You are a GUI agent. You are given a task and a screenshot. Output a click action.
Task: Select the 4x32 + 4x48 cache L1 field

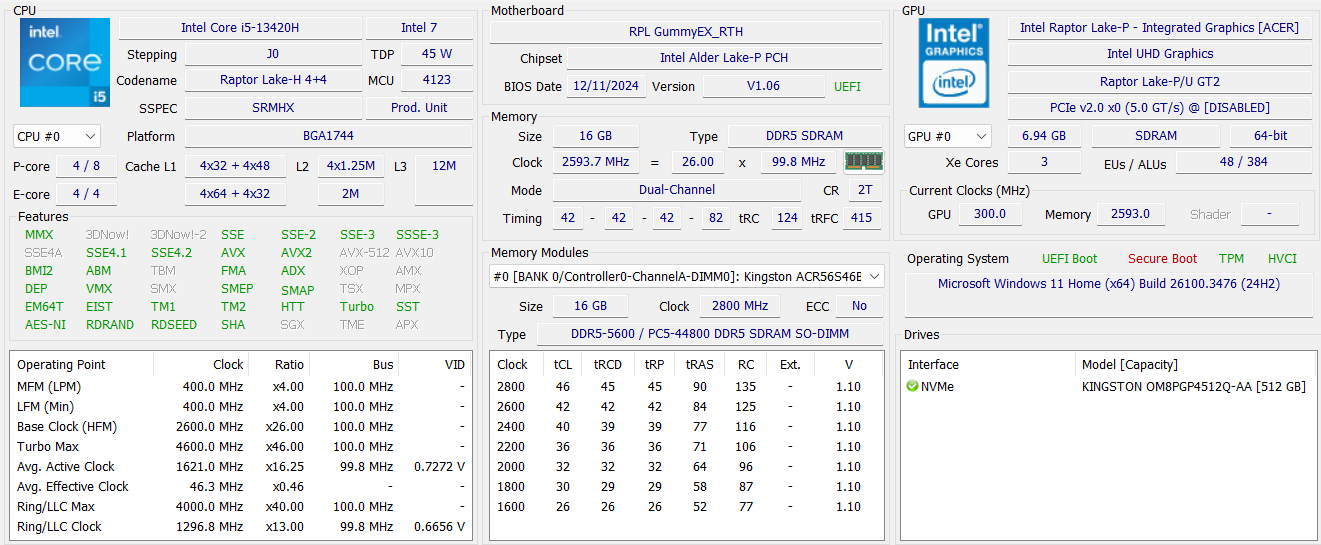[235, 166]
